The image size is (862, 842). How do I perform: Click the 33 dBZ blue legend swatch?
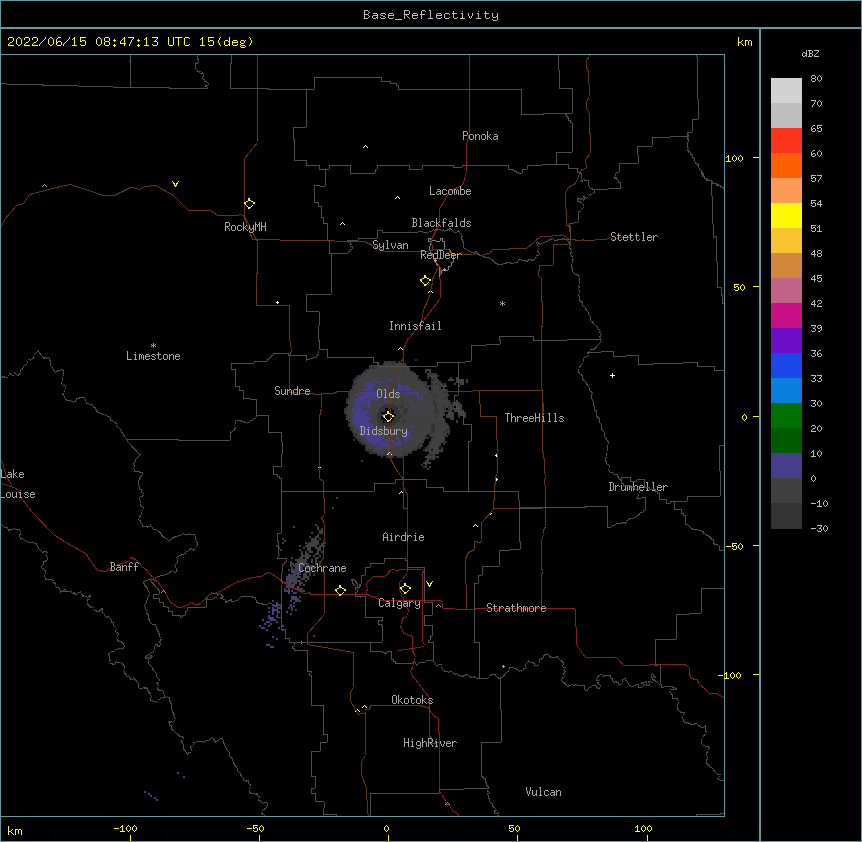(786, 390)
